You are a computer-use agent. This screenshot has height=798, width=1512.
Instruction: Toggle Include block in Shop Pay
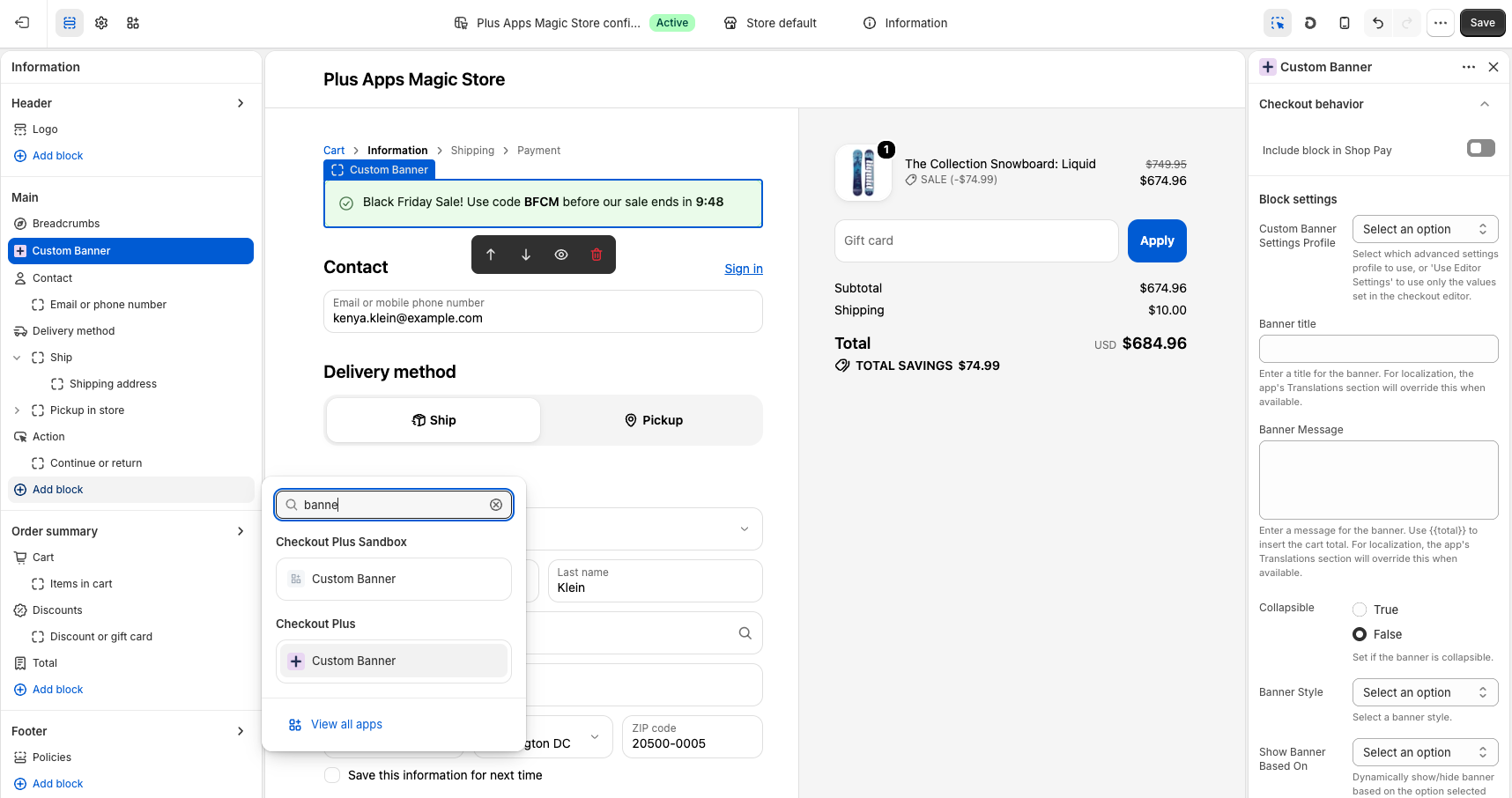click(1481, 148)
